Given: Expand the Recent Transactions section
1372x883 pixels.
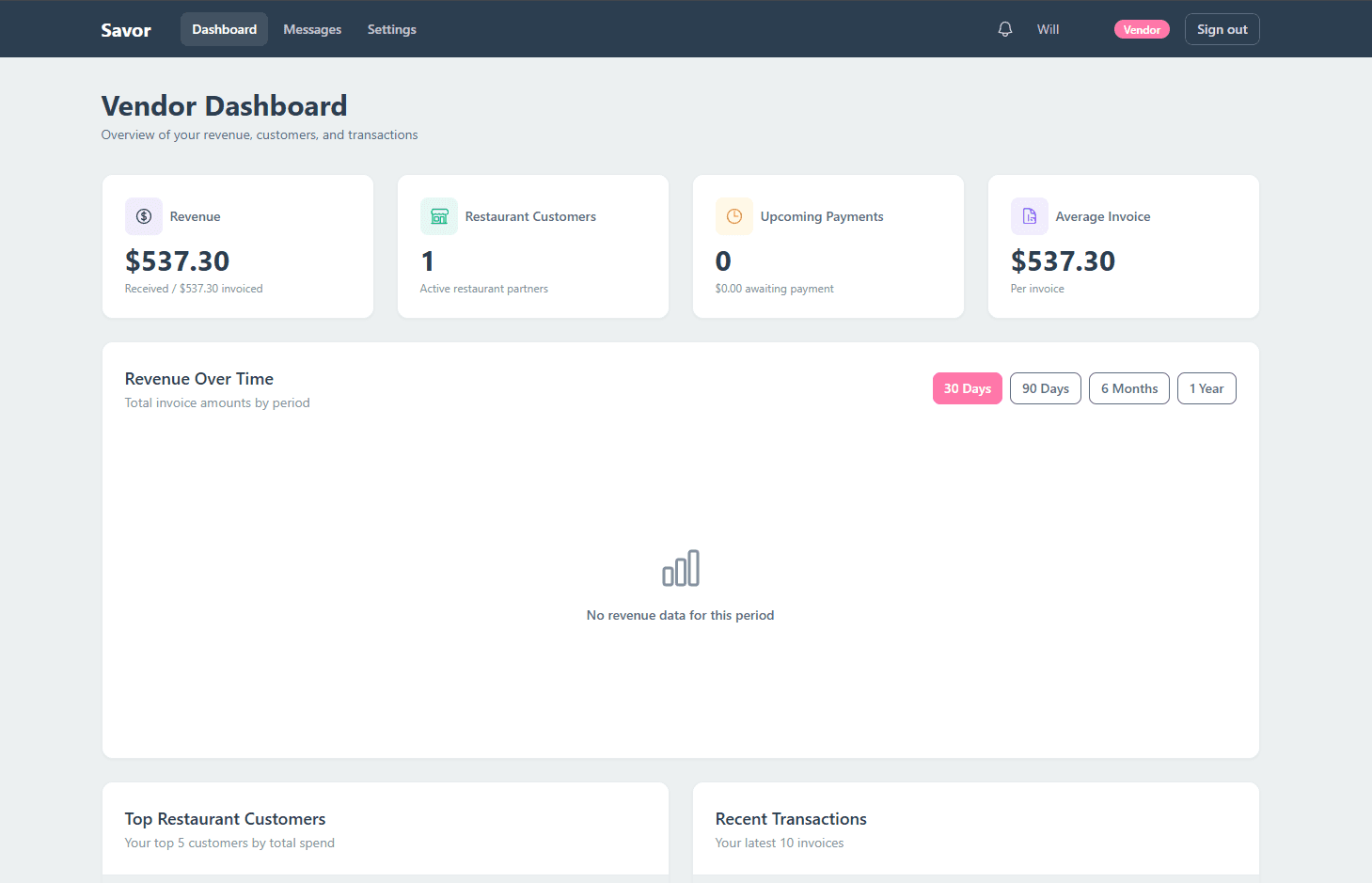Looking at the screenshot, I should [791, 818].
